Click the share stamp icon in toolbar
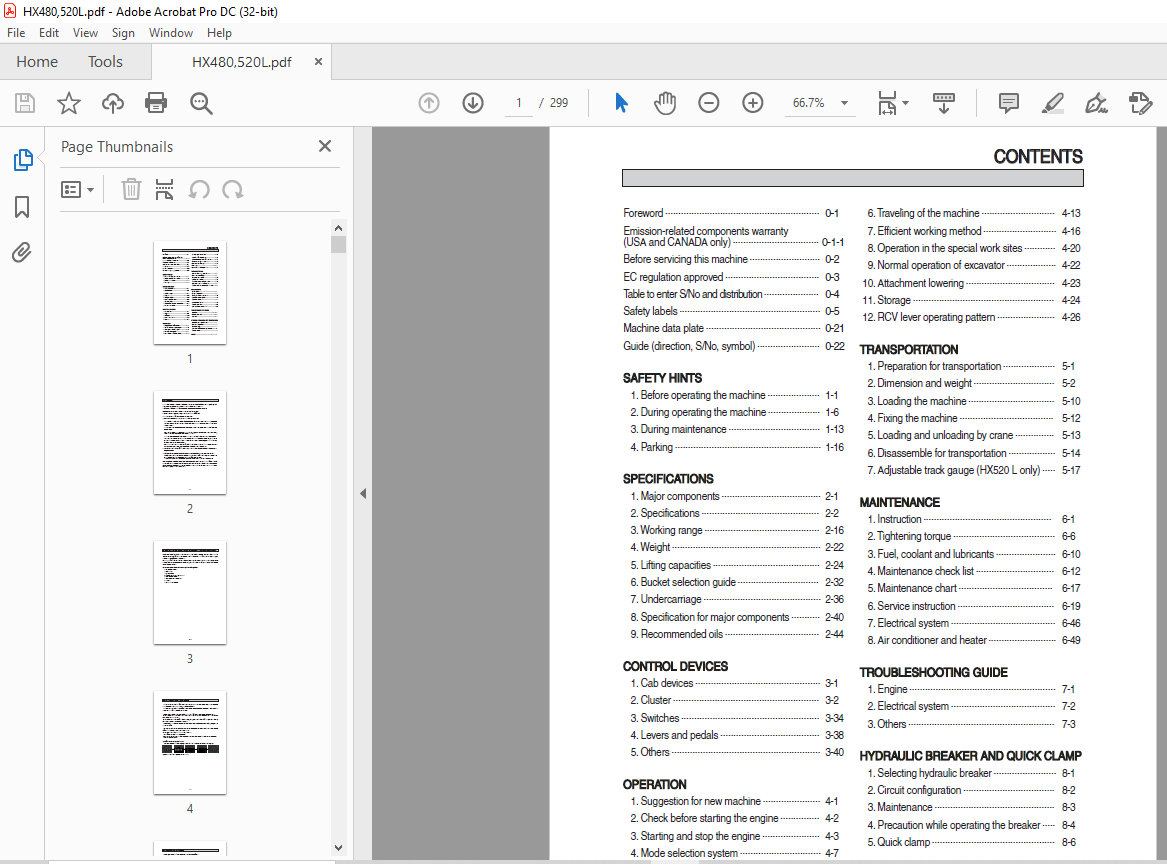The width and height of the screenshot is (1167, 864). (x=1140, y=103)
